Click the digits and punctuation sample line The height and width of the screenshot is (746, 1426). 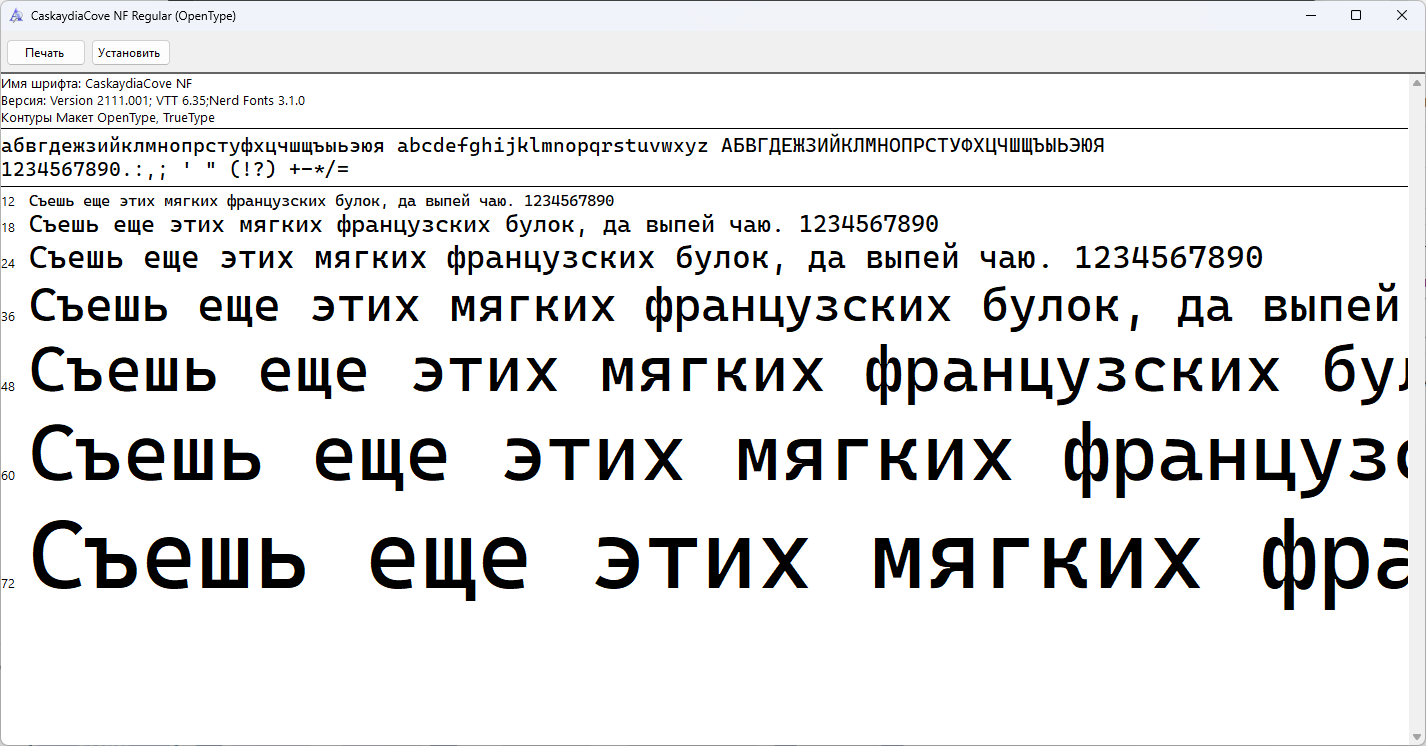pyautogui.click(x=175, y=169)
